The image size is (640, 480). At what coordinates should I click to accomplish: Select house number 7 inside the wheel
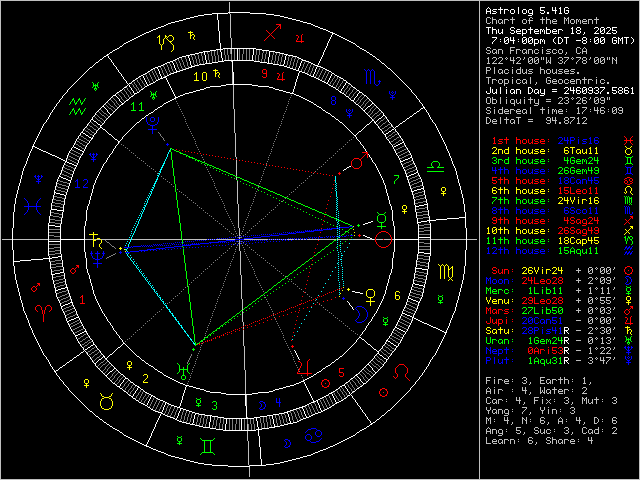[396, 180]
